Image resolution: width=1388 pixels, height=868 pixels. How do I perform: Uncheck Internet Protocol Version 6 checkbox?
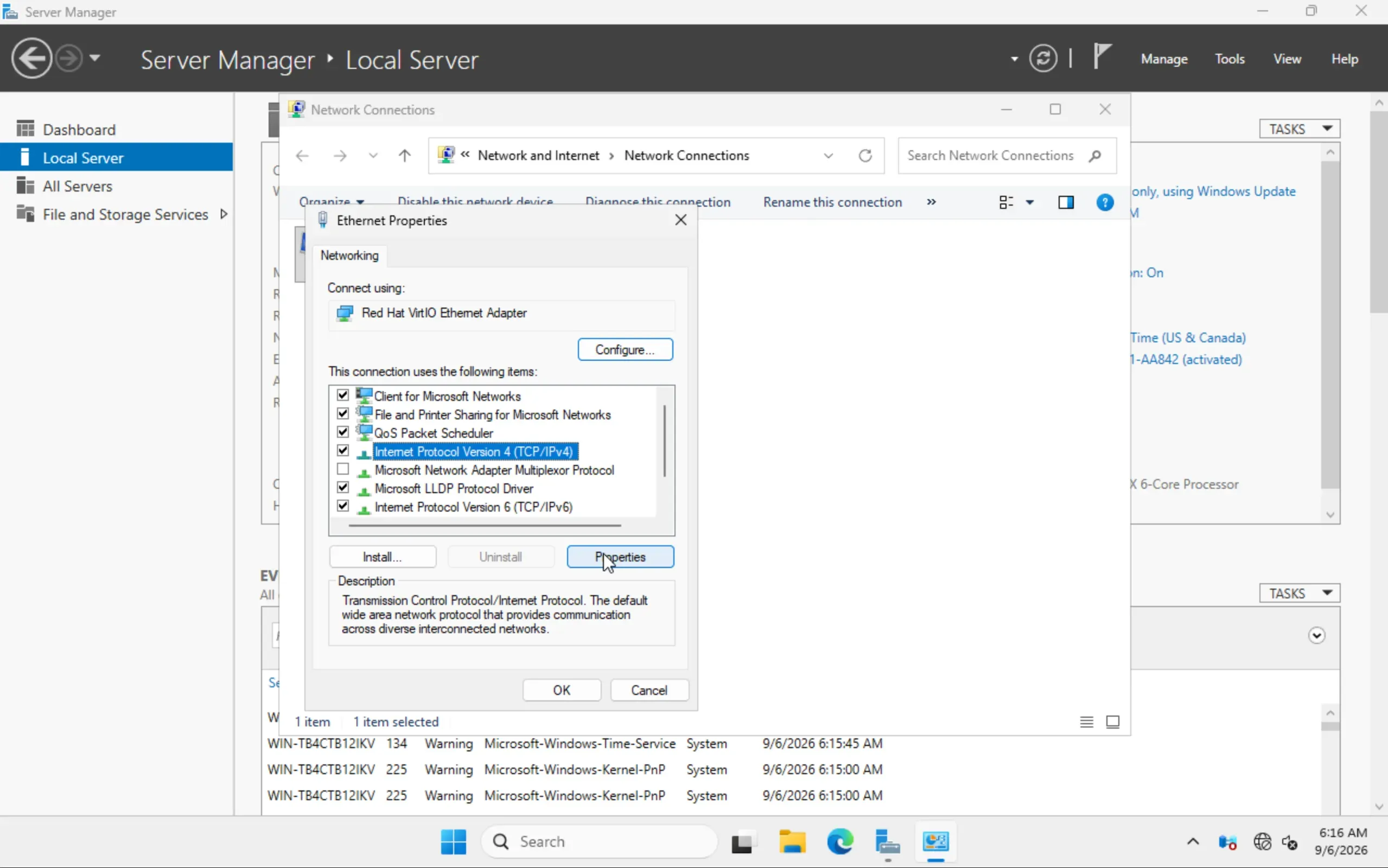[x=343, y=506]
